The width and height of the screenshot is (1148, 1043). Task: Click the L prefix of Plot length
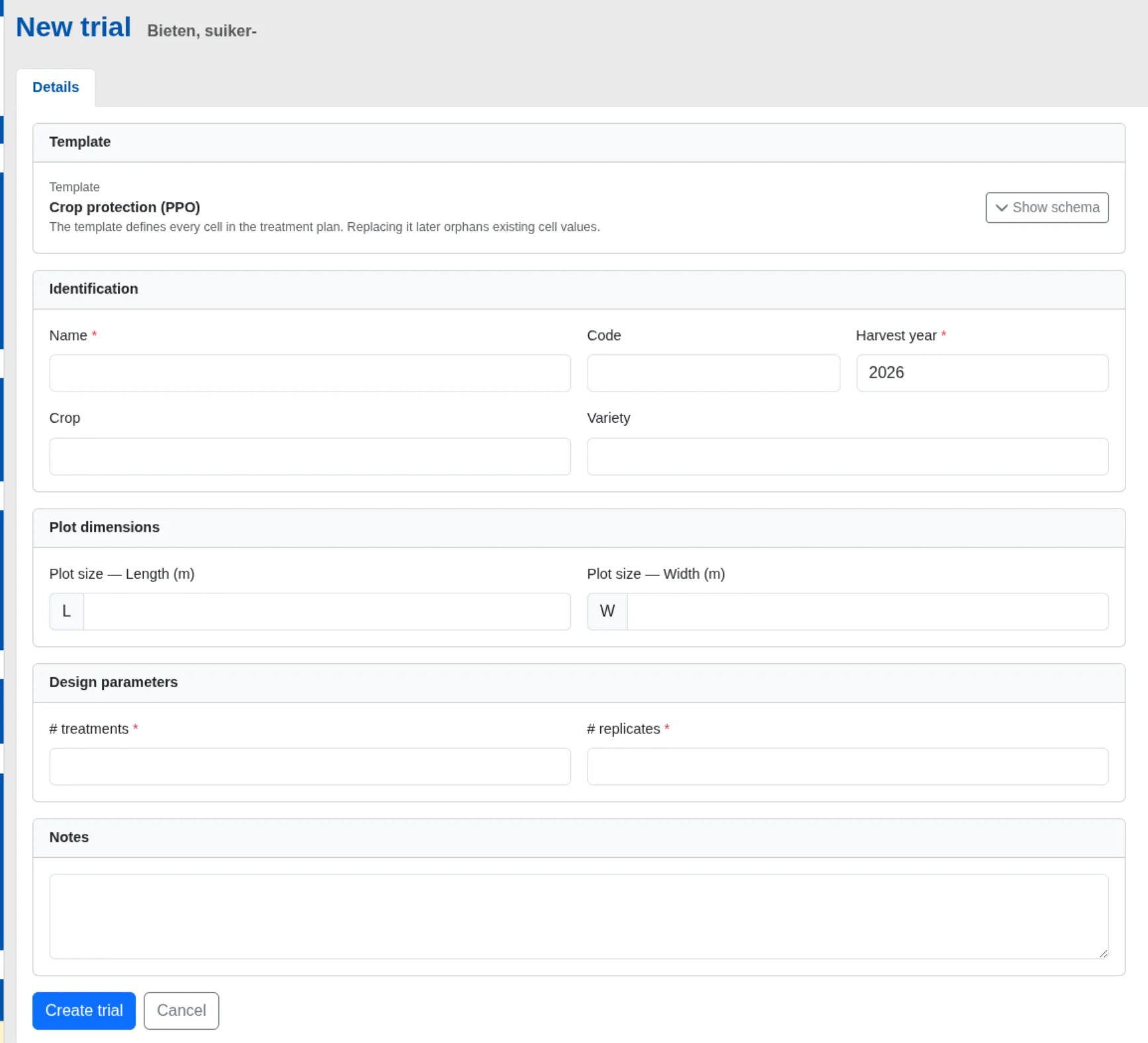pyautogui.click(x=66, y=610)
